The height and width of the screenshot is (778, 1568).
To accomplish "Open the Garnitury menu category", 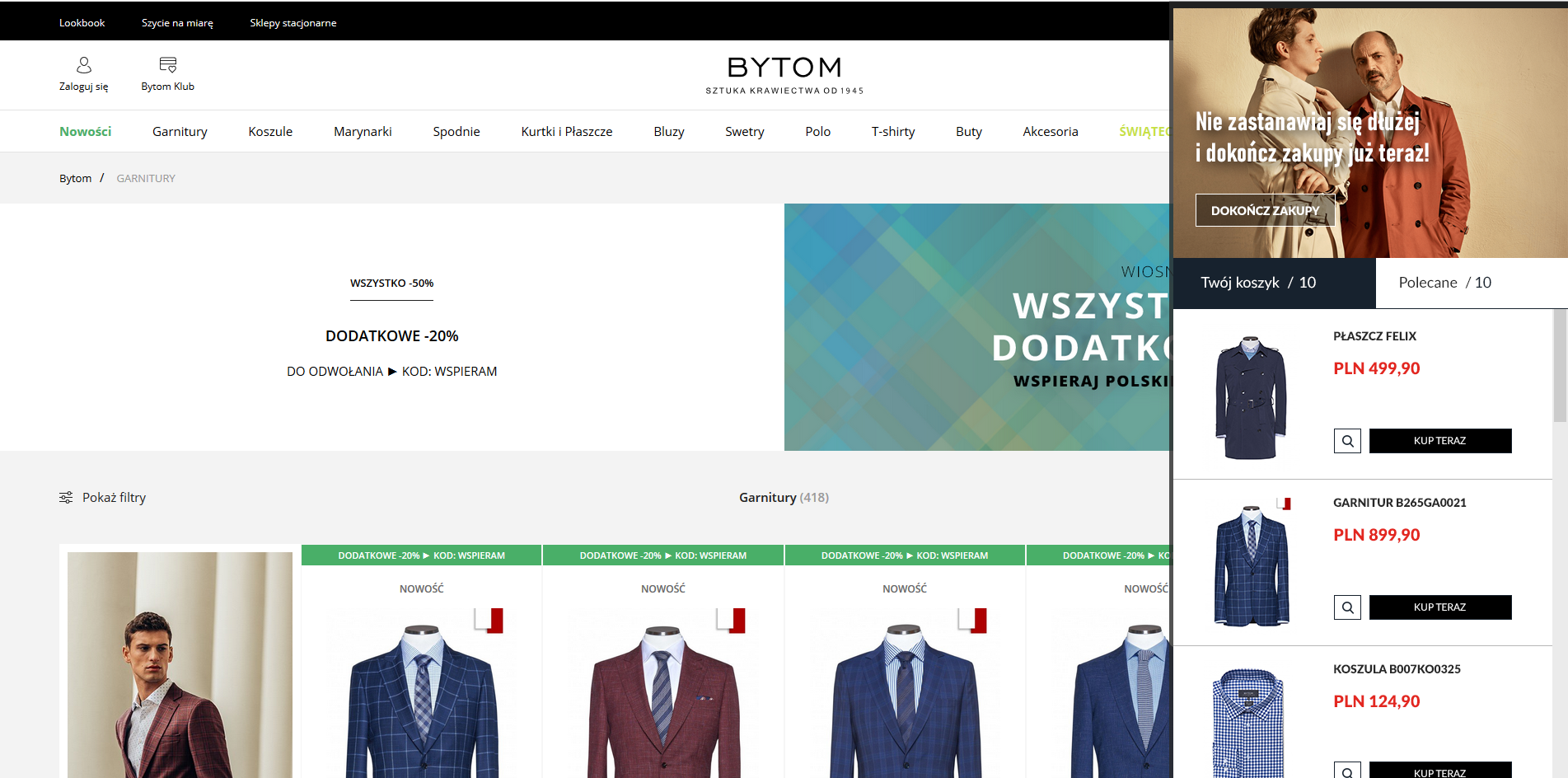I will coord(180,132).
